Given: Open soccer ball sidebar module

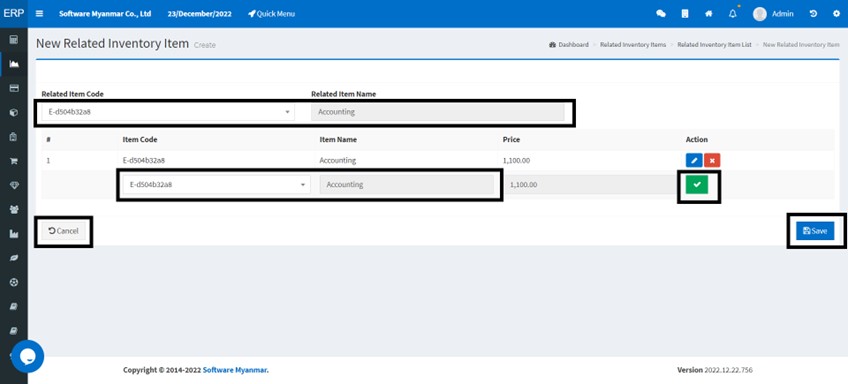Looking at the screenshot, I should pyautogui.click(x=14, y=282).
